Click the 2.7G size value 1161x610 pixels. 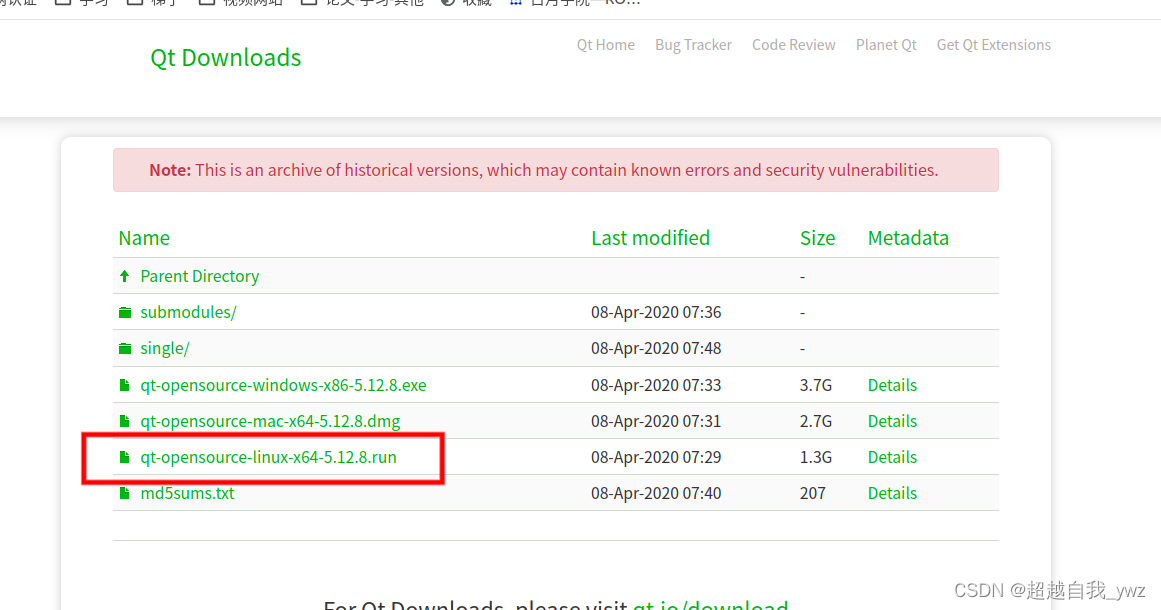click(x=816, y=421)
